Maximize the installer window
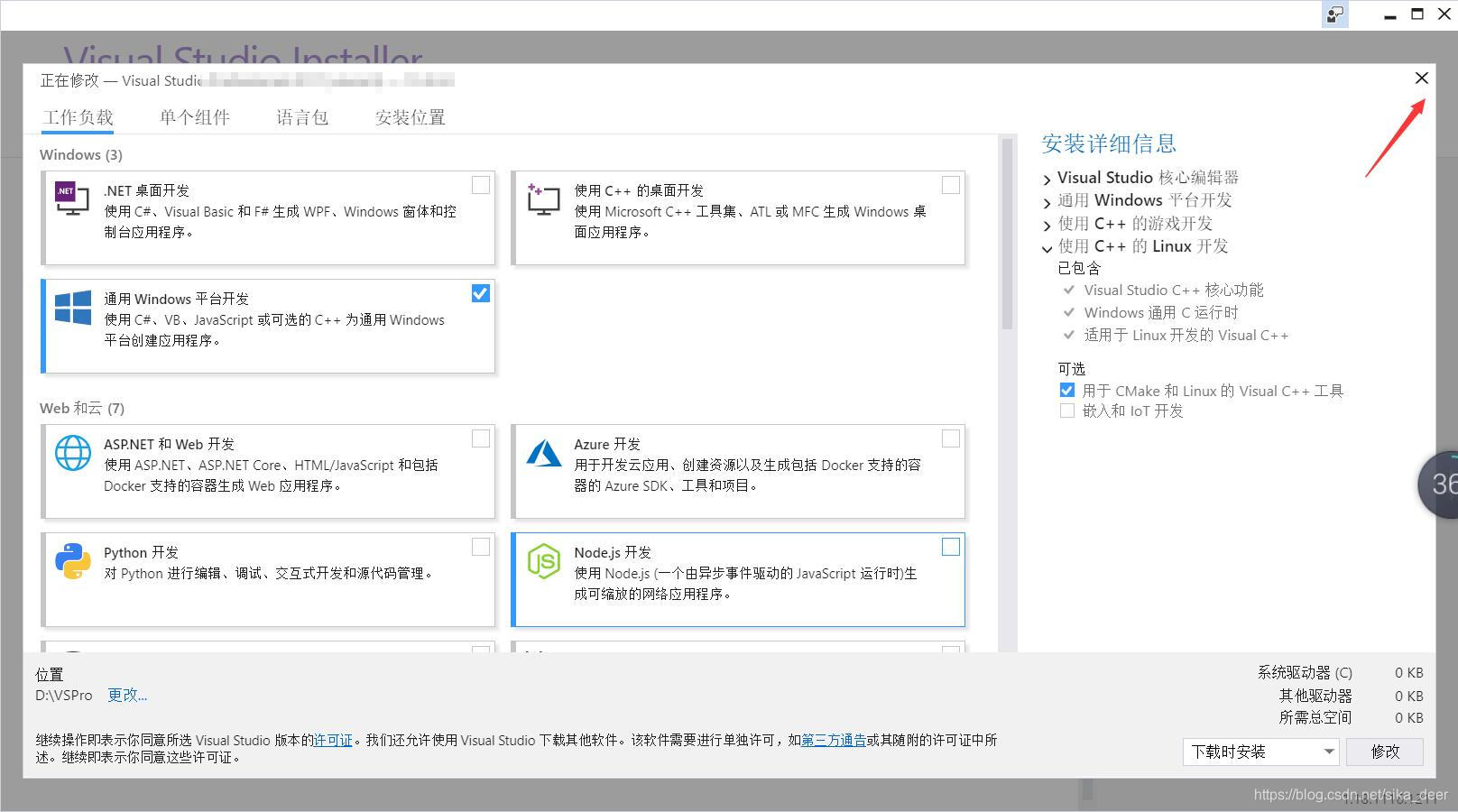The height and width of the screenshot is (812, 1458). [x=1417, y=14]
